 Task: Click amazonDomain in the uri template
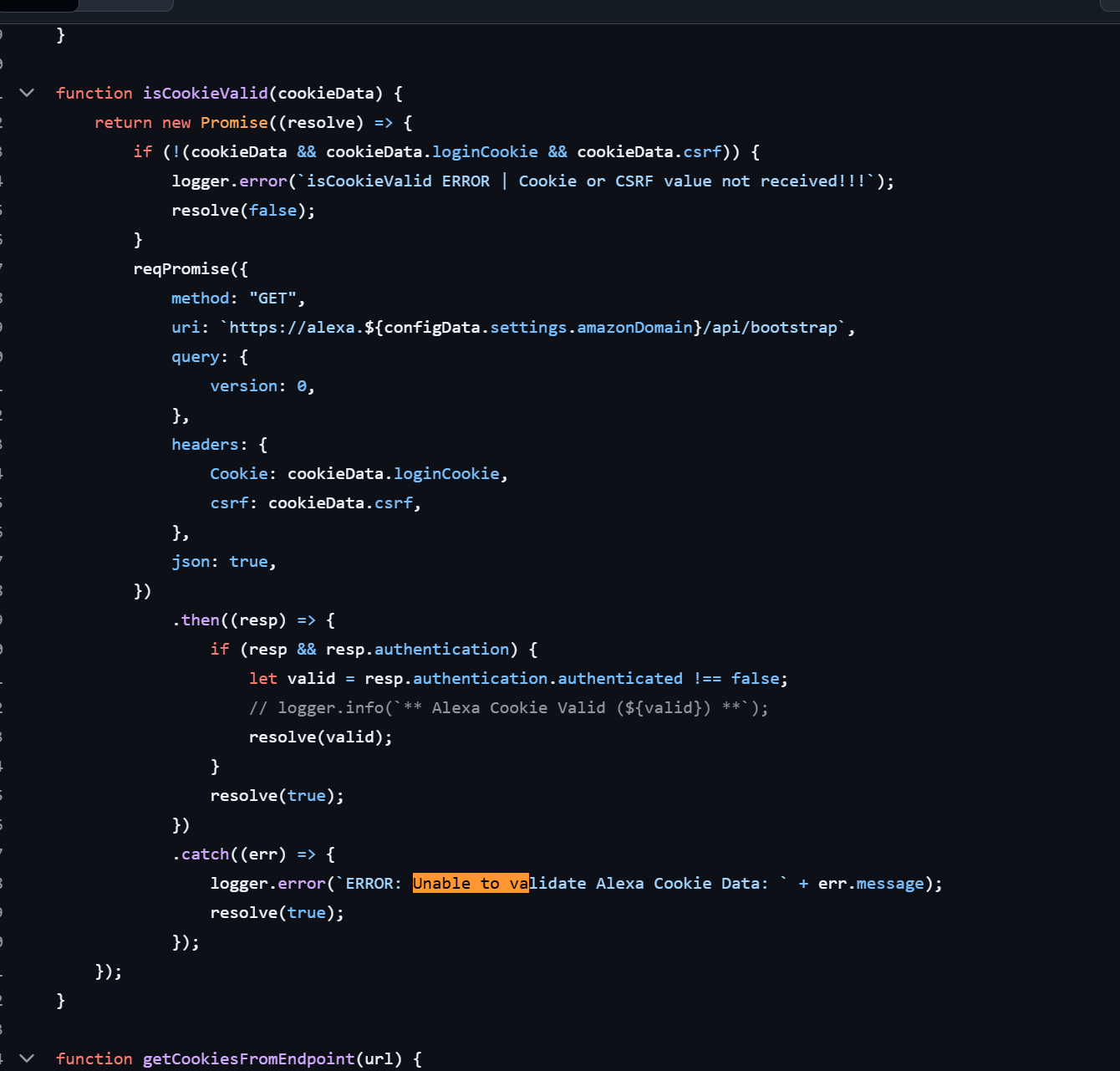click(x=634, y=328)
